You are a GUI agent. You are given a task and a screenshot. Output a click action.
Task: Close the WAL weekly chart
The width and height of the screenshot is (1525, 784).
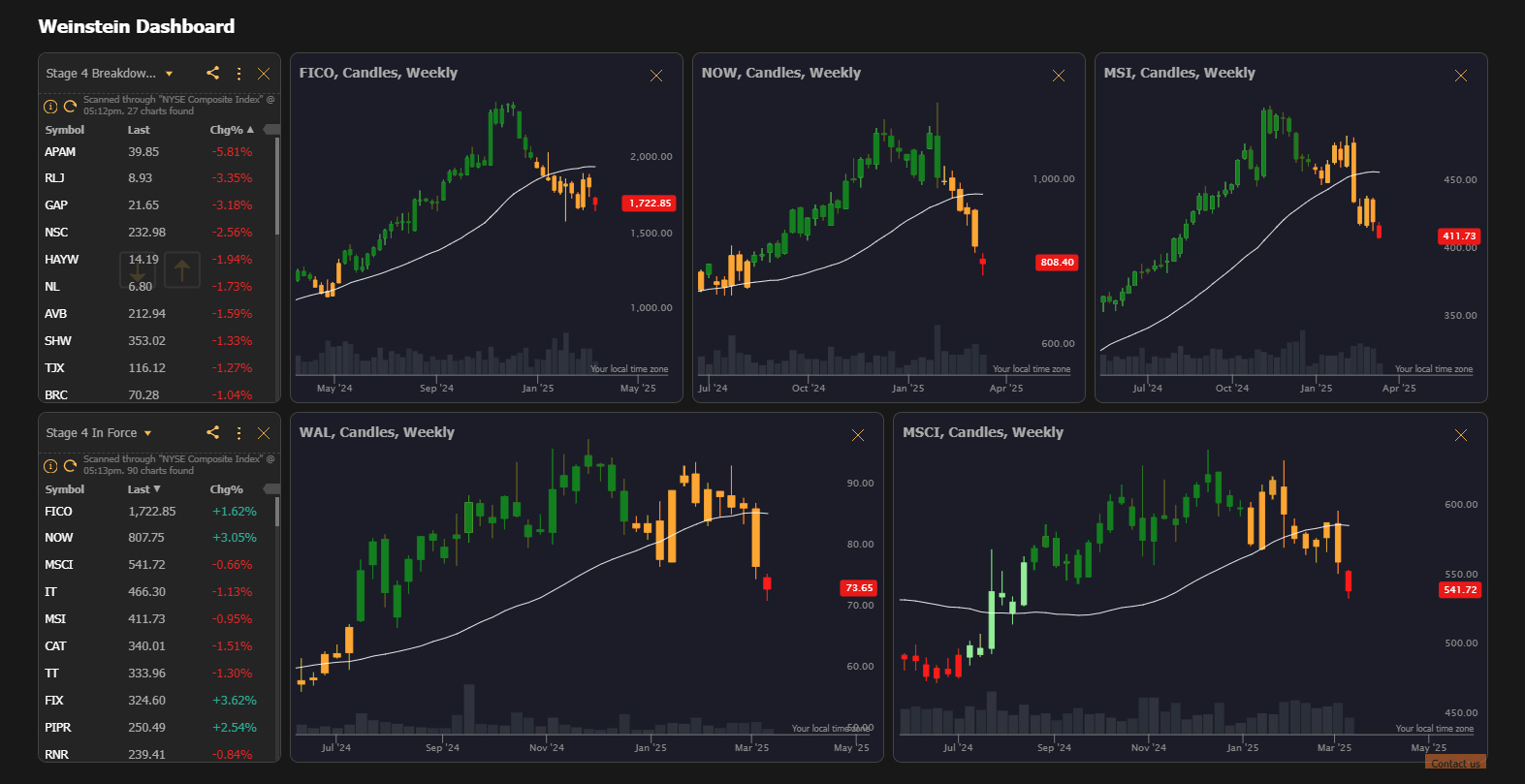858,435
